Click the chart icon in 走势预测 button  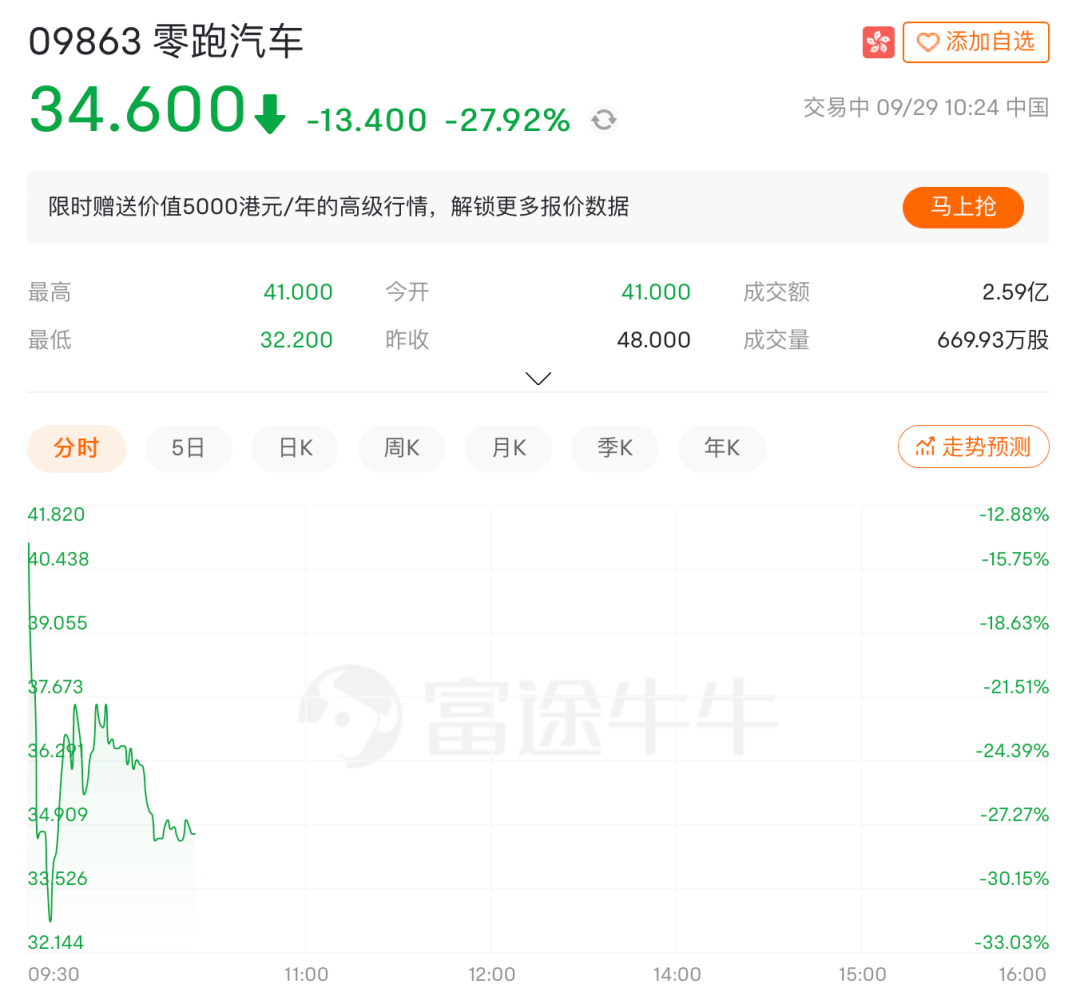tap(925, 447)
